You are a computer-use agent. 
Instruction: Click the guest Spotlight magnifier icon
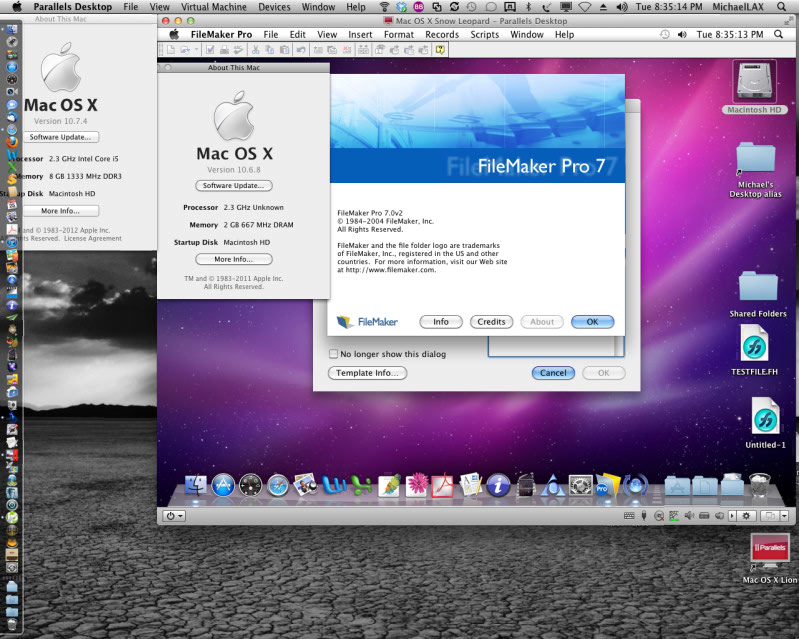point(778,34)
